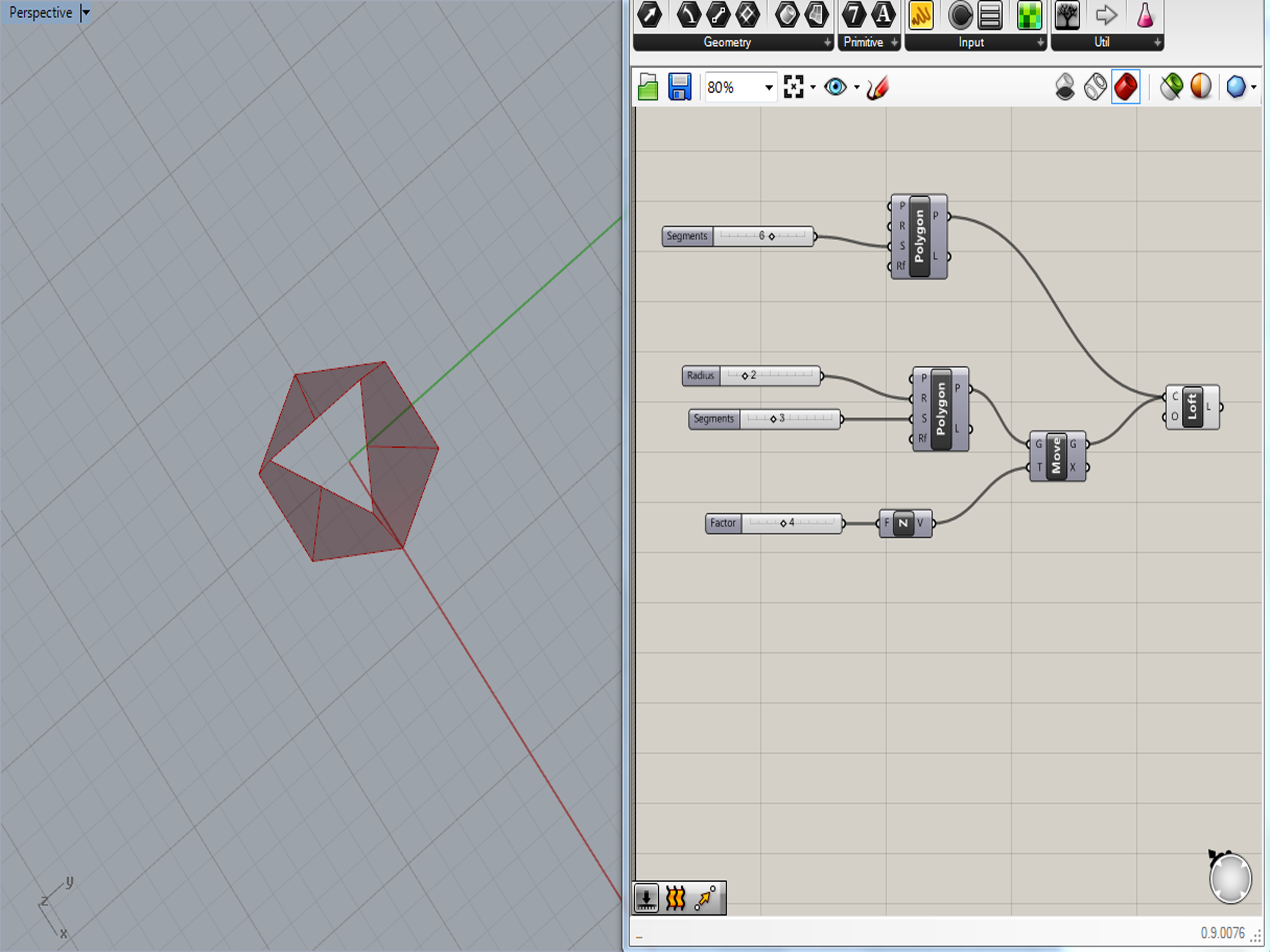Open file with green folder icon

coord(648,87)
